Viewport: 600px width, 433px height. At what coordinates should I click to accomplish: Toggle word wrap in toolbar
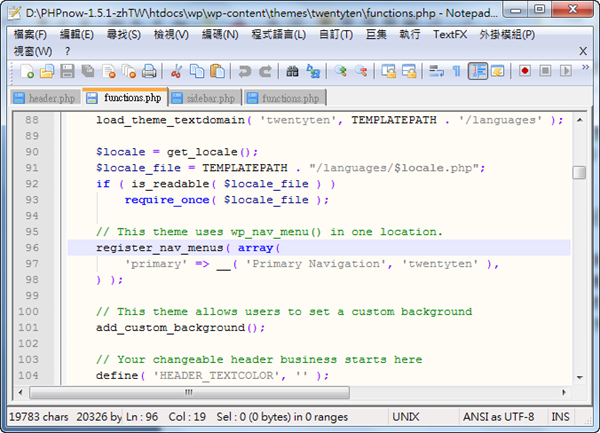click(x=436, y=72)
